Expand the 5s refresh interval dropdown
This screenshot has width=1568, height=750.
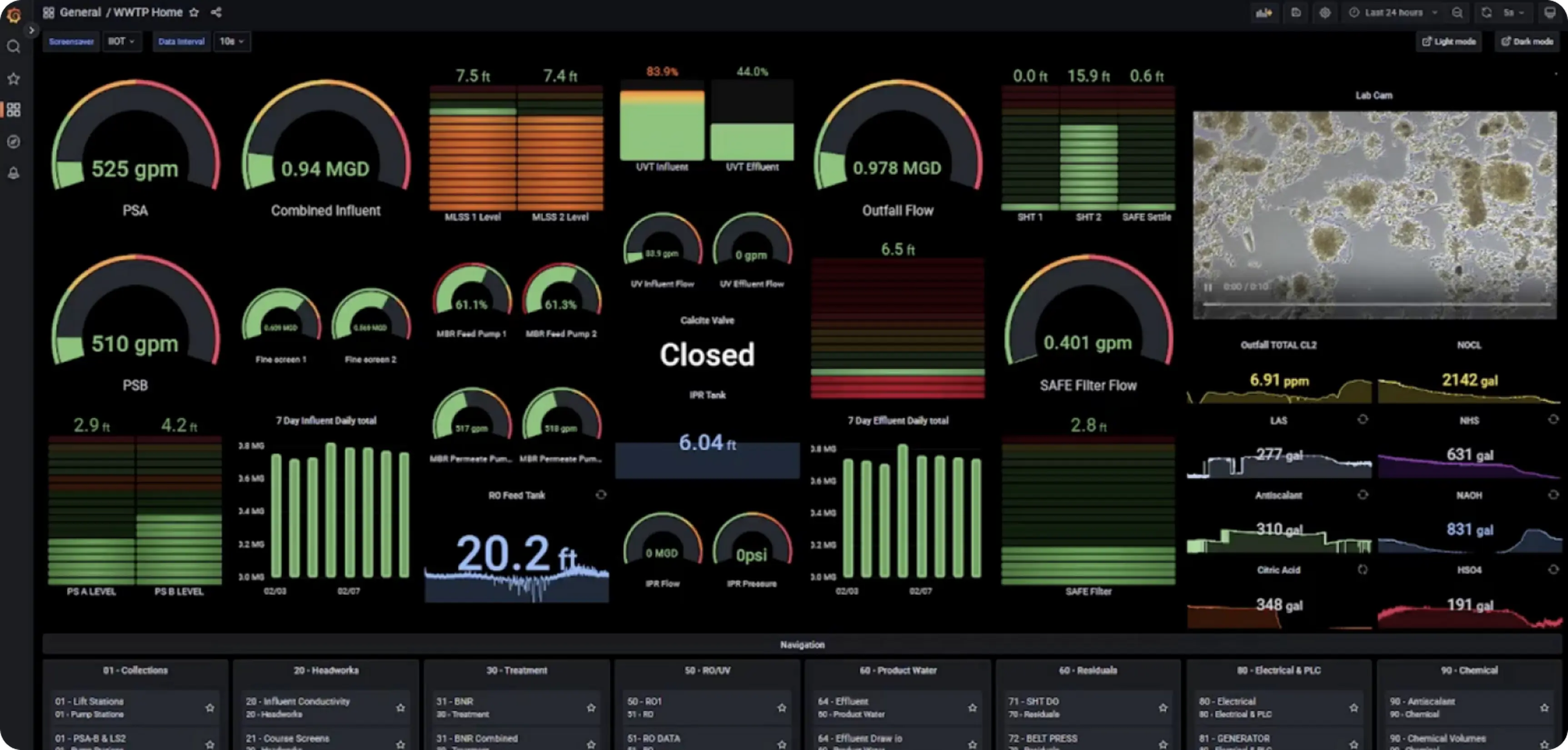tap(1513, 13)
